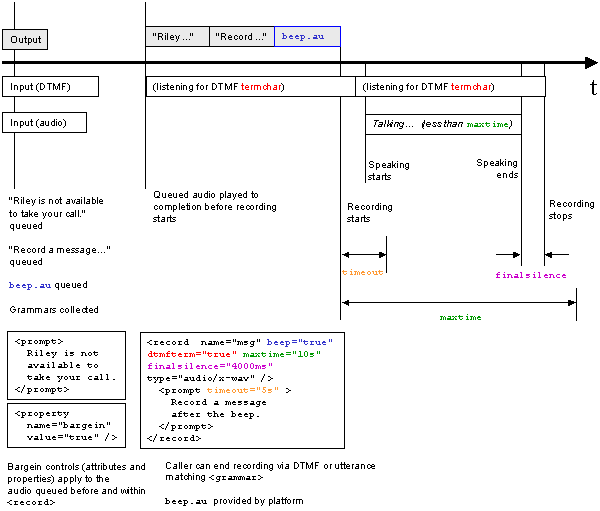
Task: Click the orange timeout label
Action: pyautogui.click(x=362, y=271)
